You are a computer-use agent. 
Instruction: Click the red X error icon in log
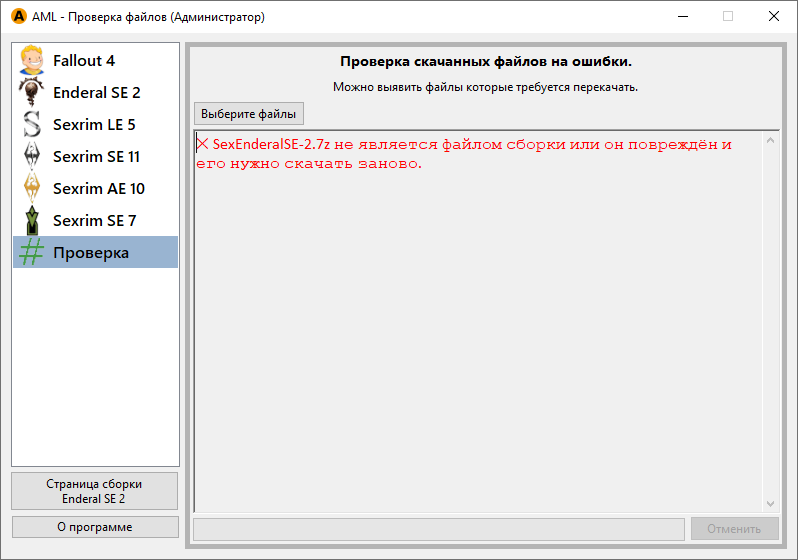[202, 144]
